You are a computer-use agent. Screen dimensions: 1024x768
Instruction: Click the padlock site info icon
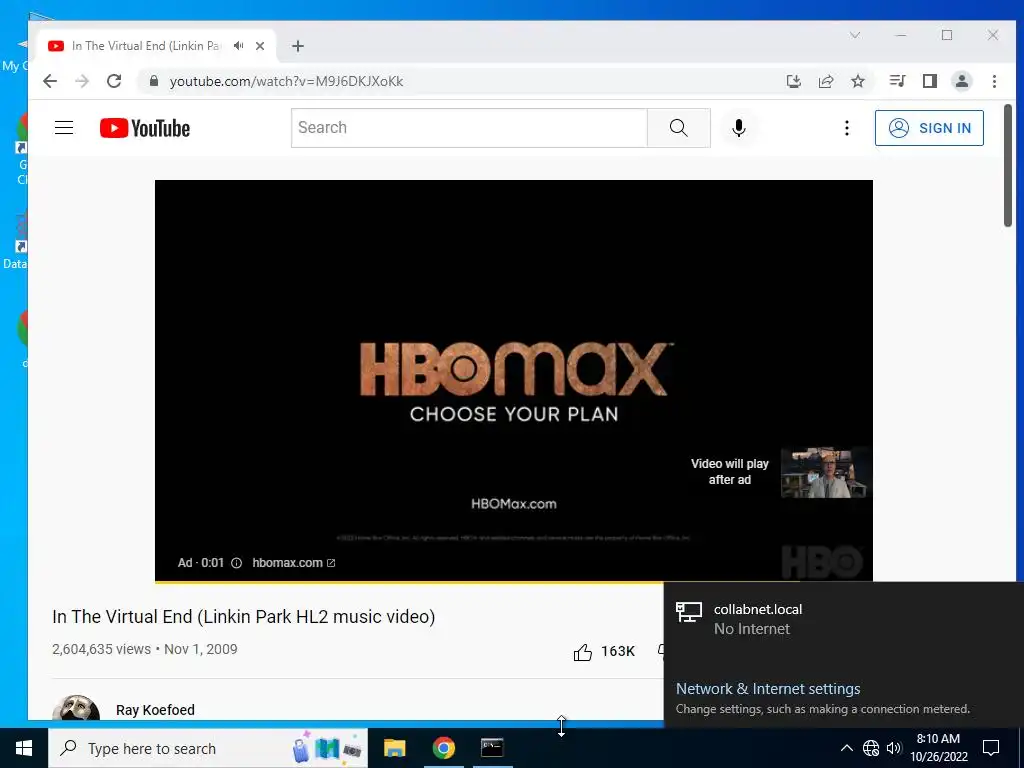pyautogui.click(x=153, y=81)
